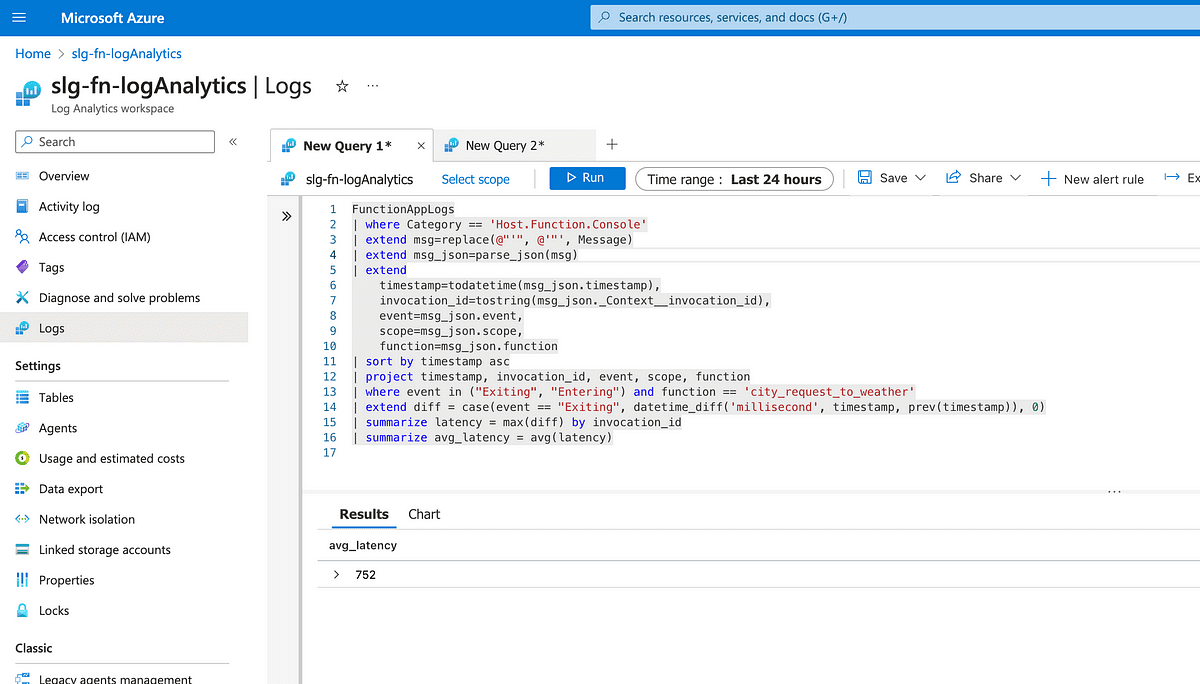Click the sidebar Search input field
This screenshot has height=684, width=1200.
pos(115,142)
